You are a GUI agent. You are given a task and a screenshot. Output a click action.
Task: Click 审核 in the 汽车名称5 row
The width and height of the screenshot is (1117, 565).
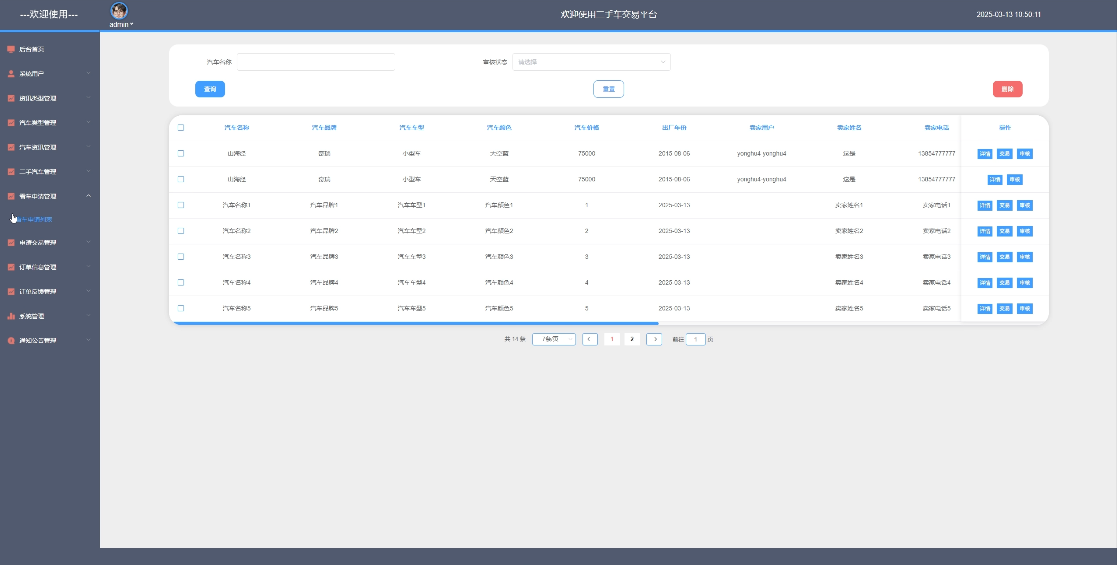(x=1025, y=309)
